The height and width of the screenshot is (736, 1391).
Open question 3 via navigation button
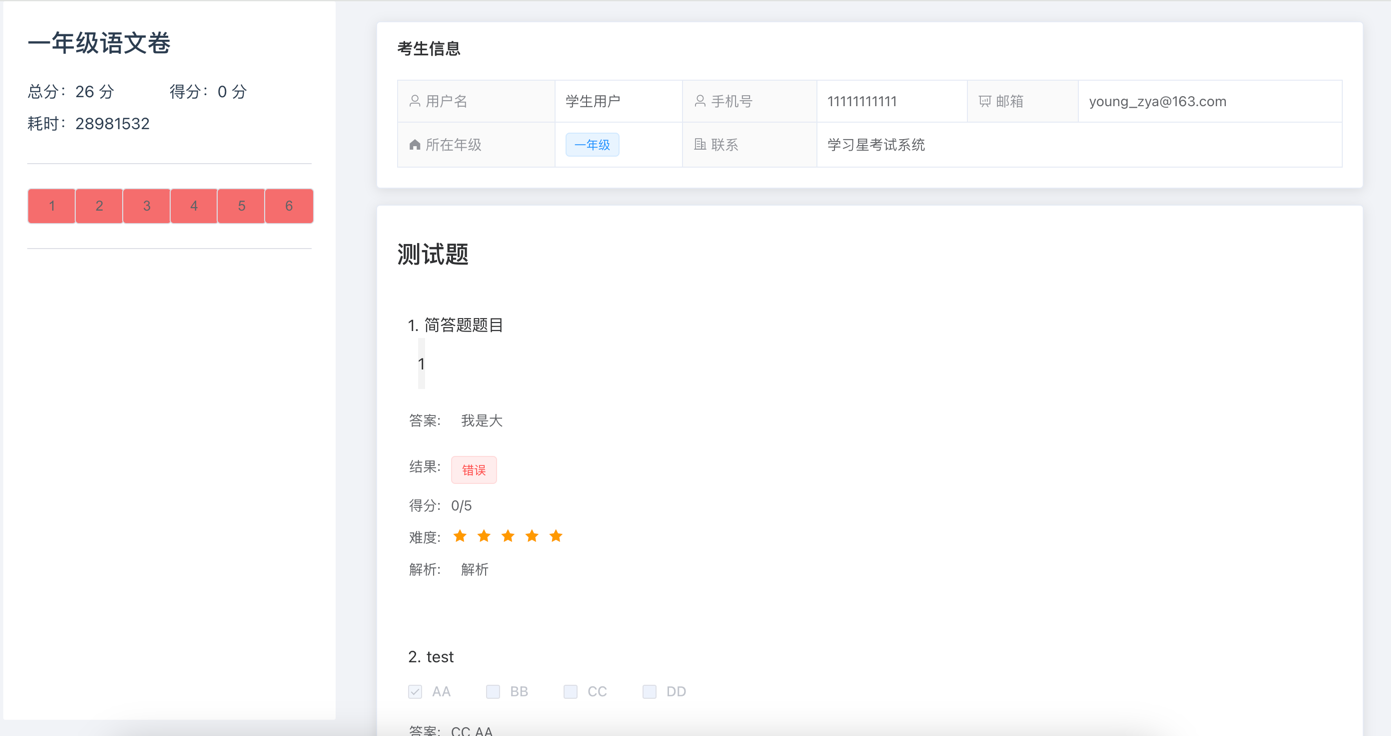146,205
